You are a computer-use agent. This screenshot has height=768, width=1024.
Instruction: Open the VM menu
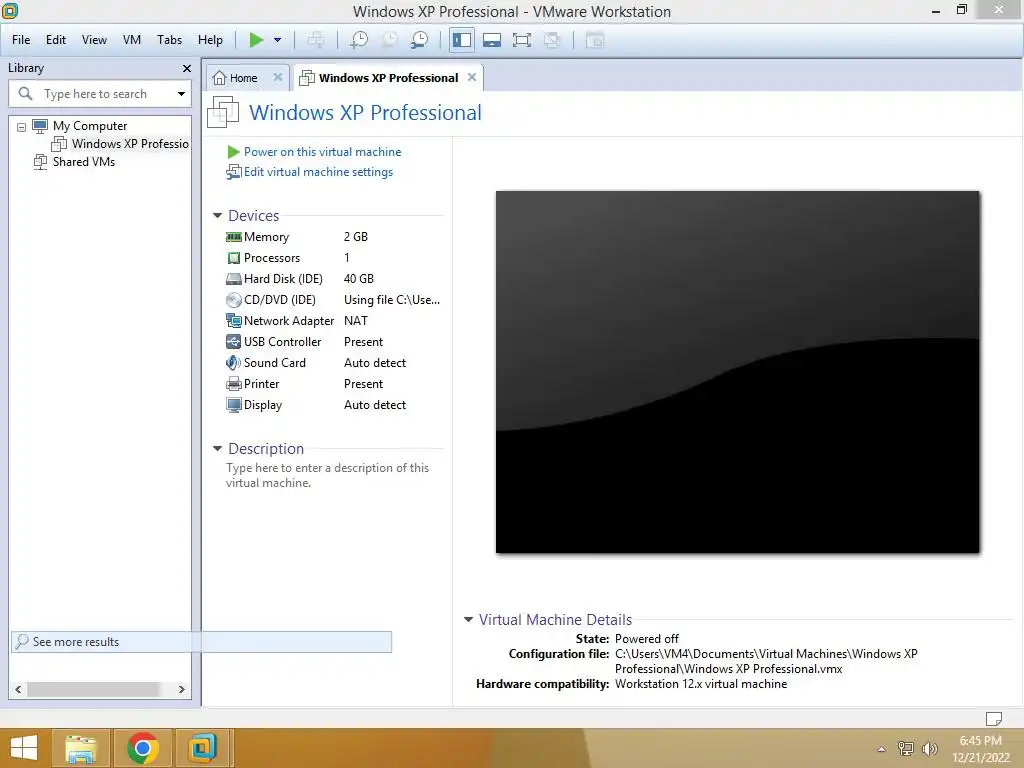pos(132,40)
